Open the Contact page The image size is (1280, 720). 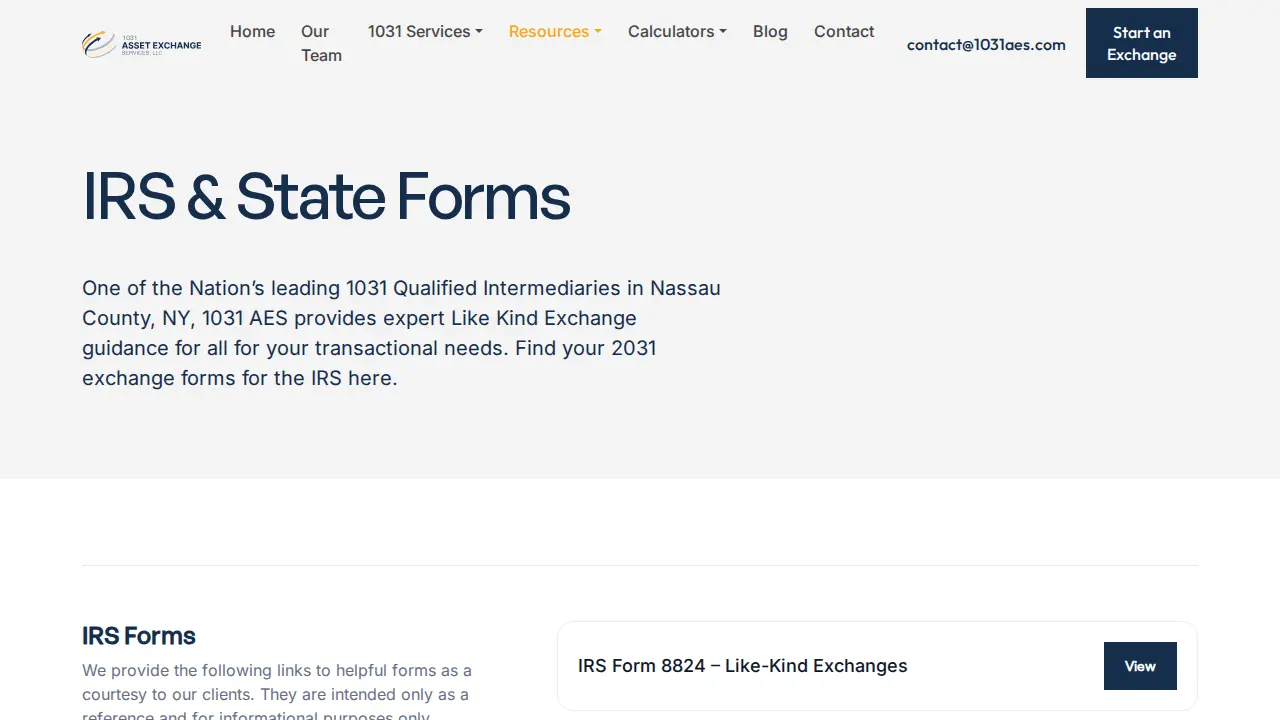coord(844,32)
